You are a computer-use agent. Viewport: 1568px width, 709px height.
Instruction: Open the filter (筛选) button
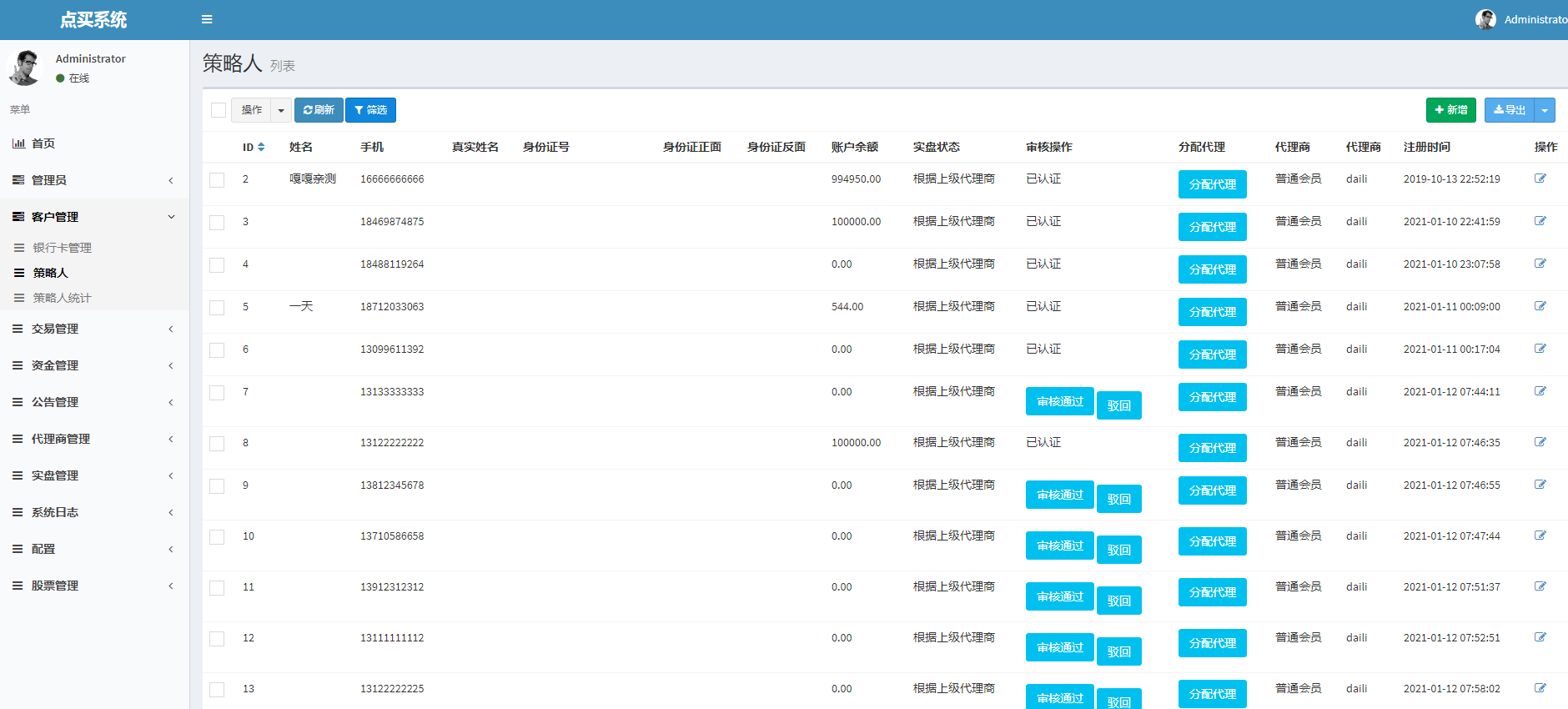coord(370,110)
